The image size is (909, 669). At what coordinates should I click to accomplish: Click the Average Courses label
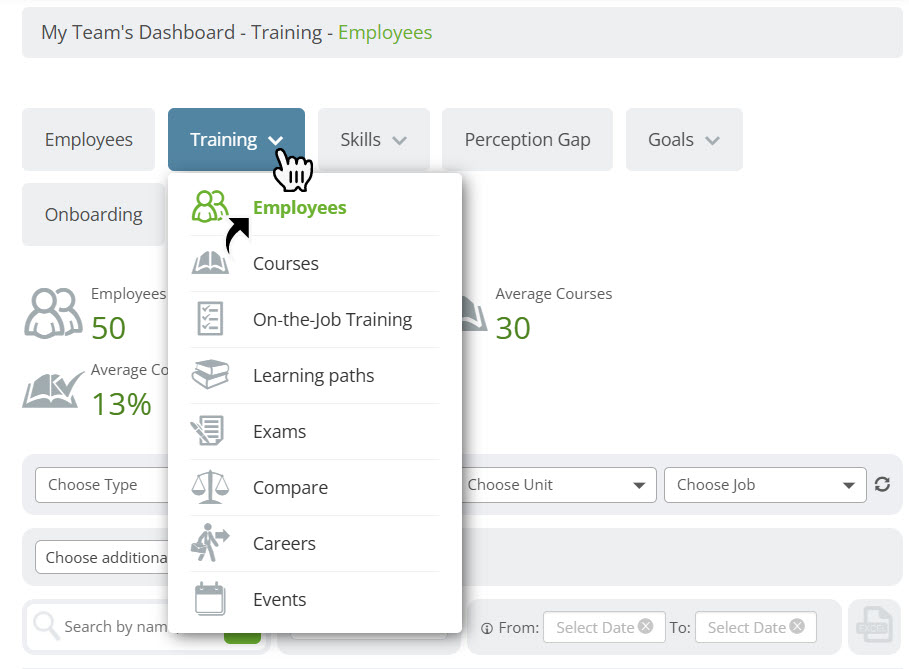coord(554,294)
